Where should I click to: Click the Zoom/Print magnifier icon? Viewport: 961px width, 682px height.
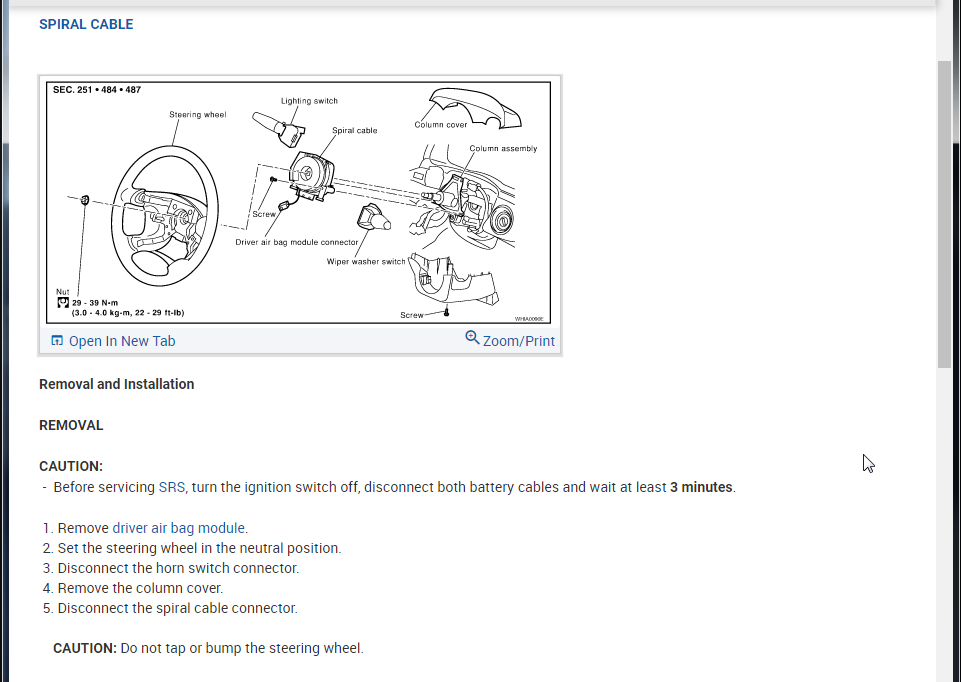click(x=472, y=338)
